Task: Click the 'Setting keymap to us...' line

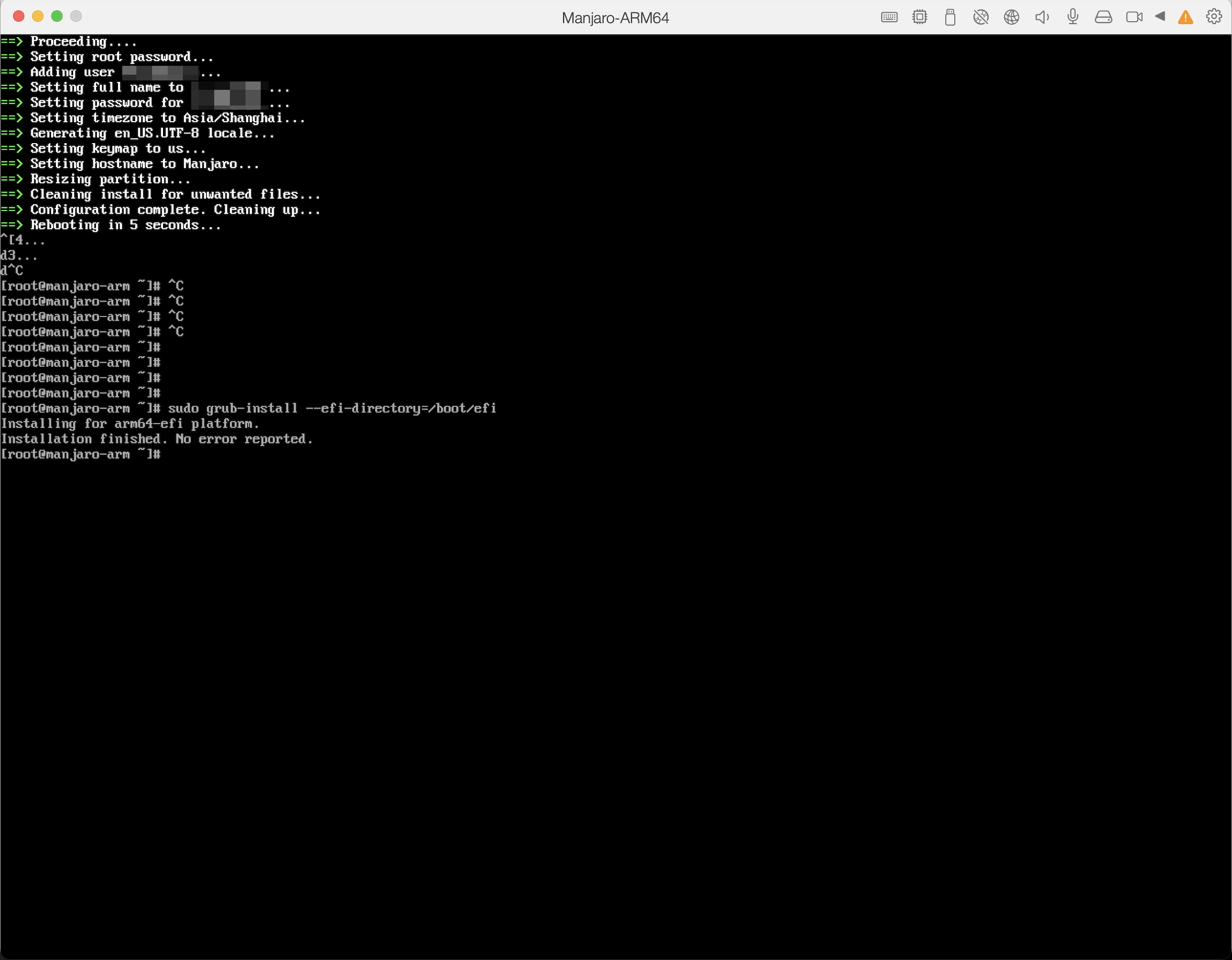Action: [103, 149]
